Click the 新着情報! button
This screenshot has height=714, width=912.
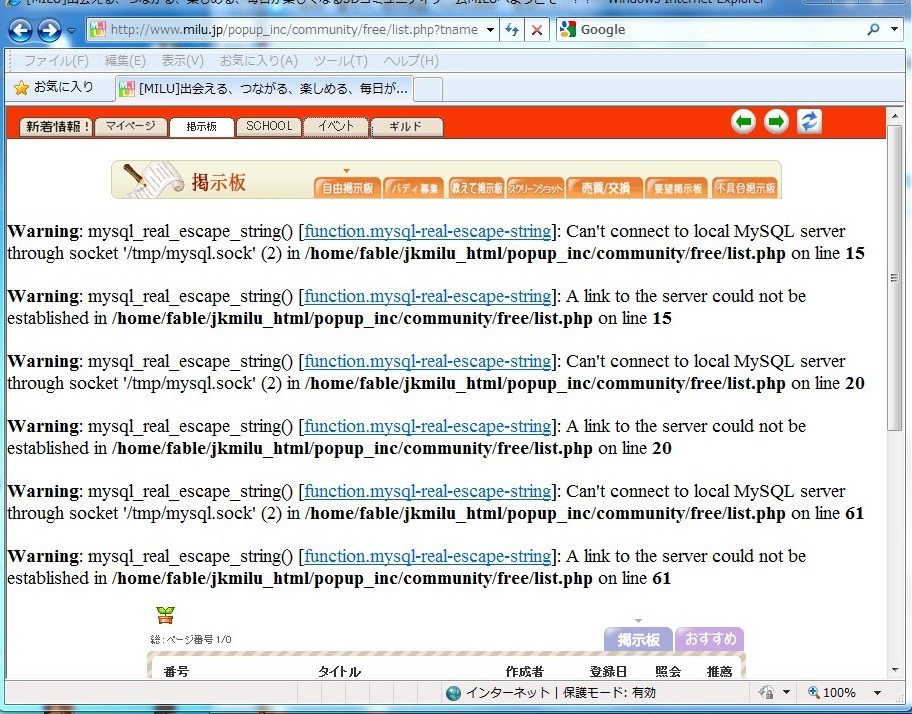57,126
